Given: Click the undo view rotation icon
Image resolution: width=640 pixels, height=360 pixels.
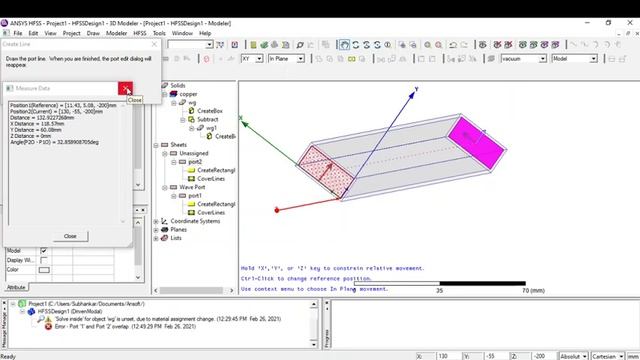Looking at the screenshot, I should click(453, 44).
